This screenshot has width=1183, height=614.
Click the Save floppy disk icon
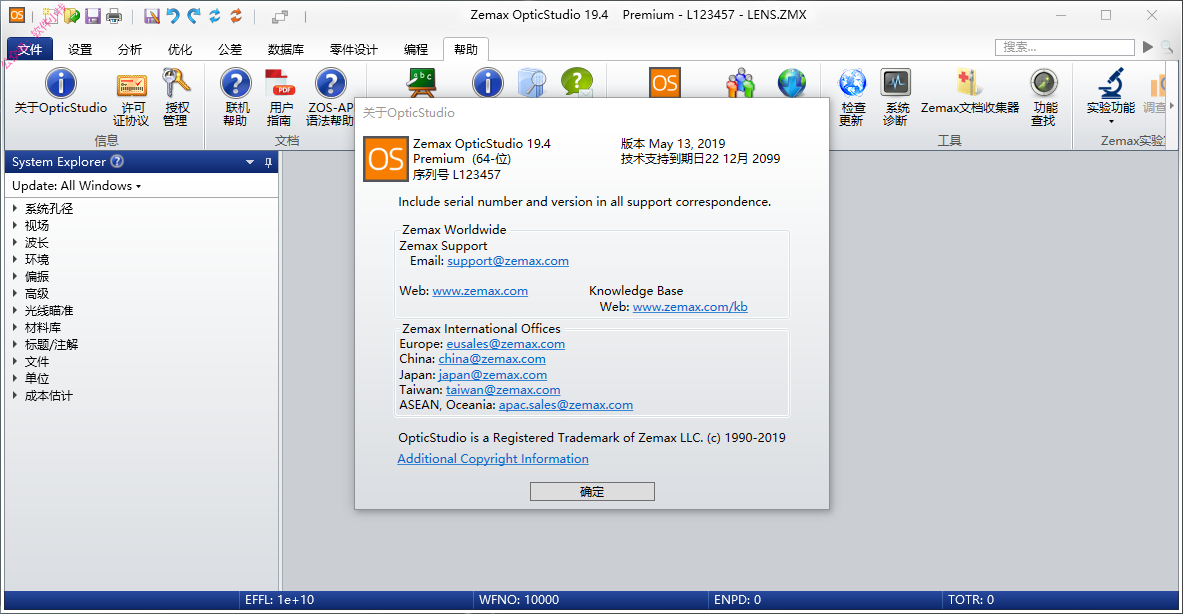pos(93,16)
